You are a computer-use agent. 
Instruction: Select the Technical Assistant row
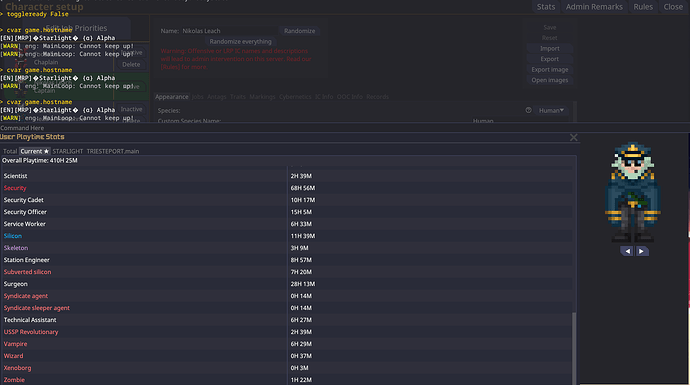[287, 320]
